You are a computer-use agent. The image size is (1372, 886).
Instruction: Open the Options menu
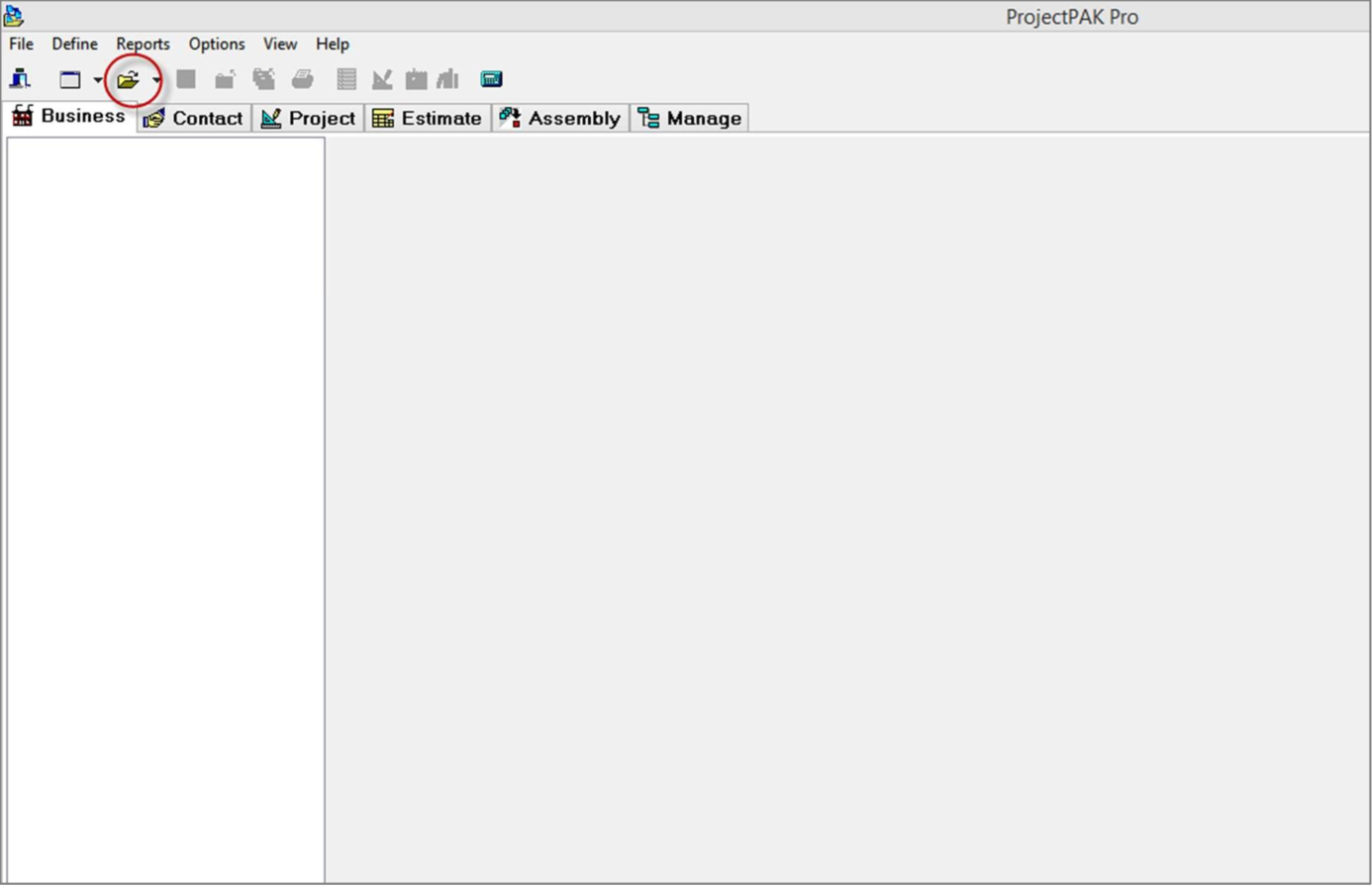(x=216, y=44)
